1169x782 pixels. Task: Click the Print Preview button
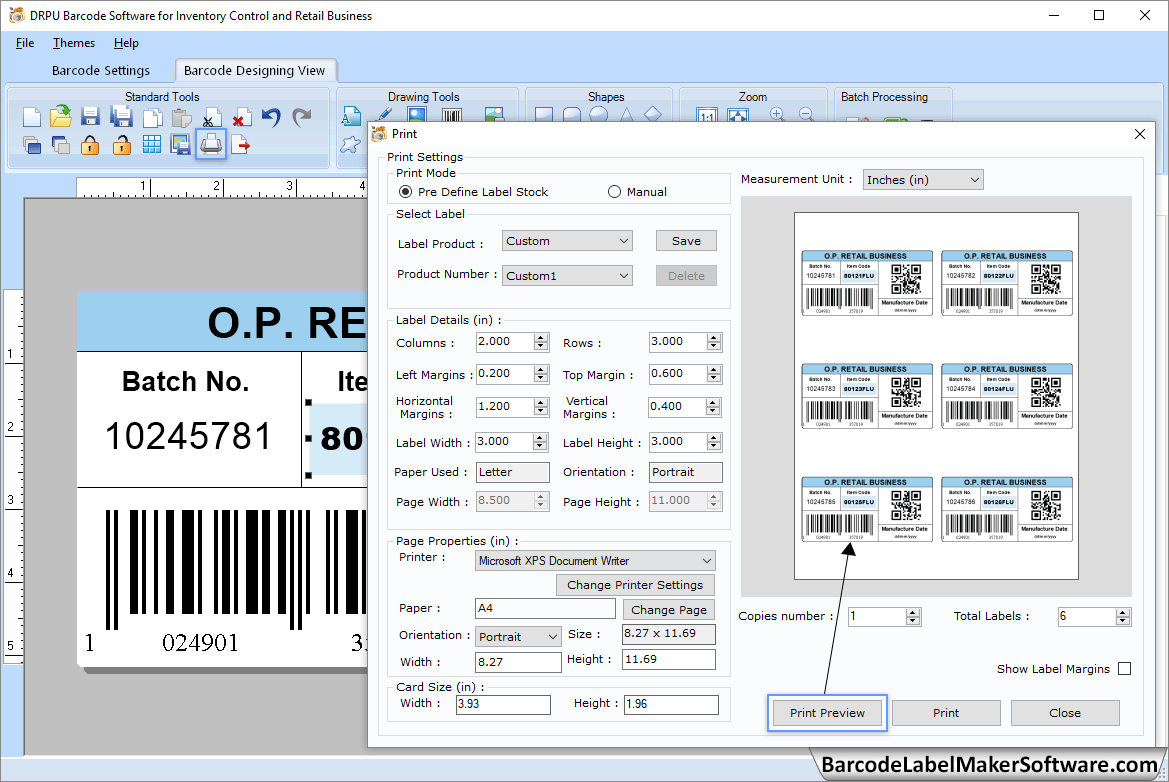[827, 712]
